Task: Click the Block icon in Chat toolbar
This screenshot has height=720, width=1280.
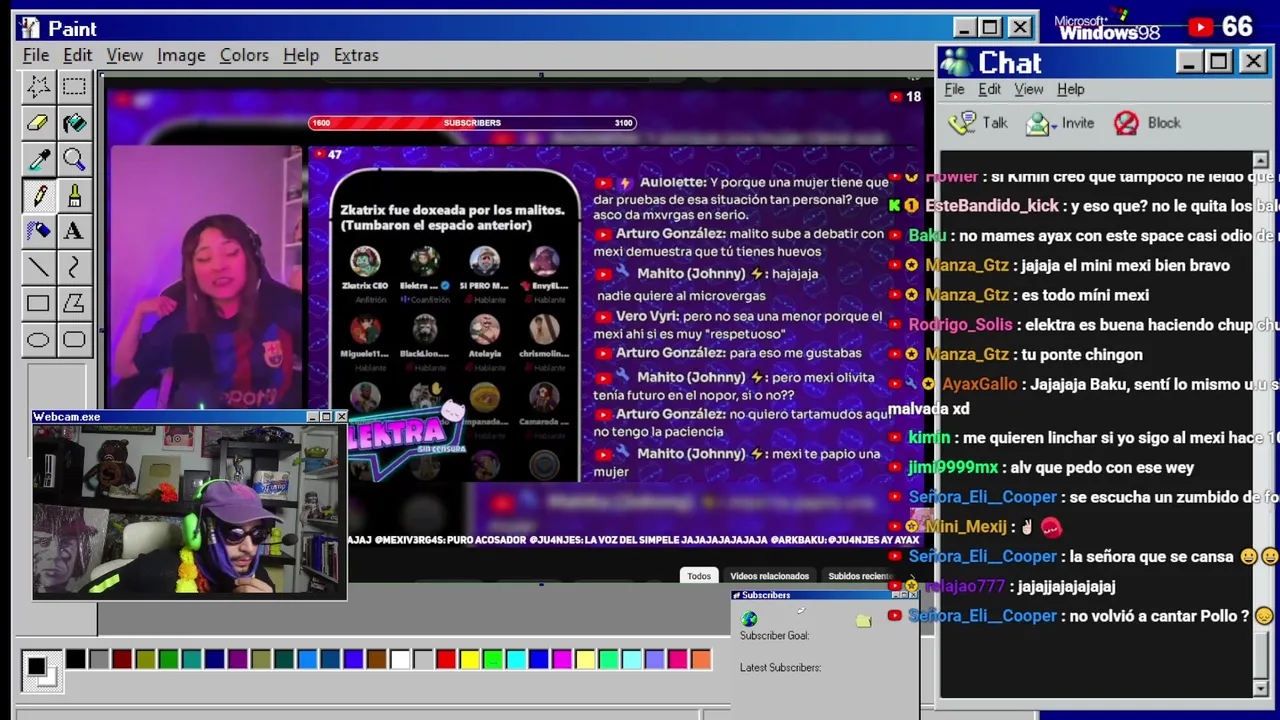Action: [1126, 123]
